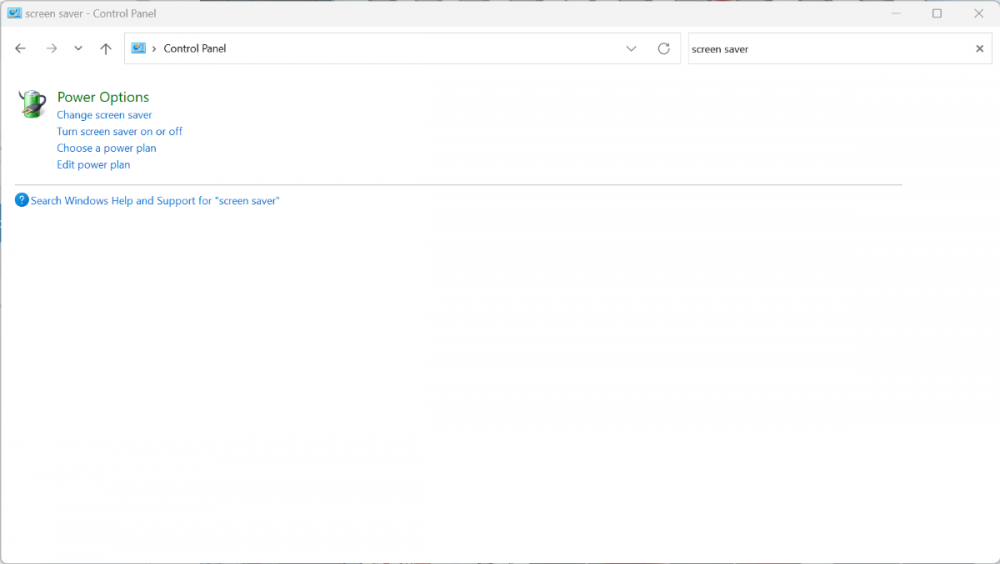Open Change screen saver link

(x=104, y=115)
